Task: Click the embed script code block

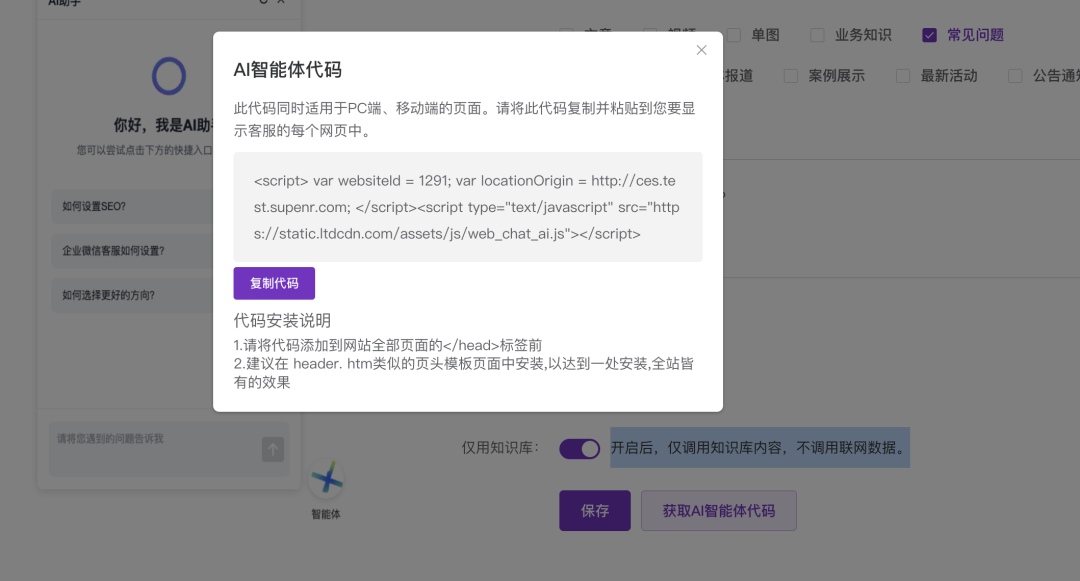Action: (467, 207)
